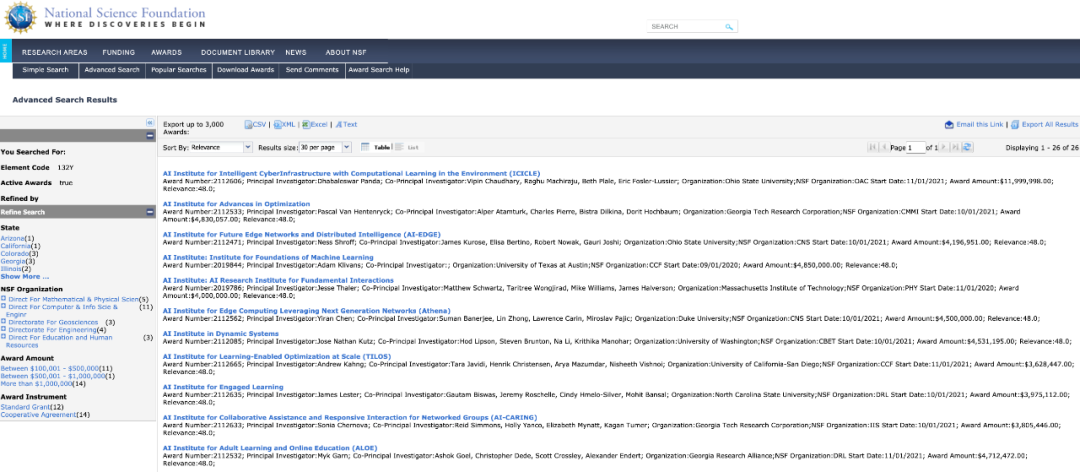This screenshot has width=1080, height=472.
Task: Expand Direct For Mathematical & Physical Scien
Action: click(3, 300)
